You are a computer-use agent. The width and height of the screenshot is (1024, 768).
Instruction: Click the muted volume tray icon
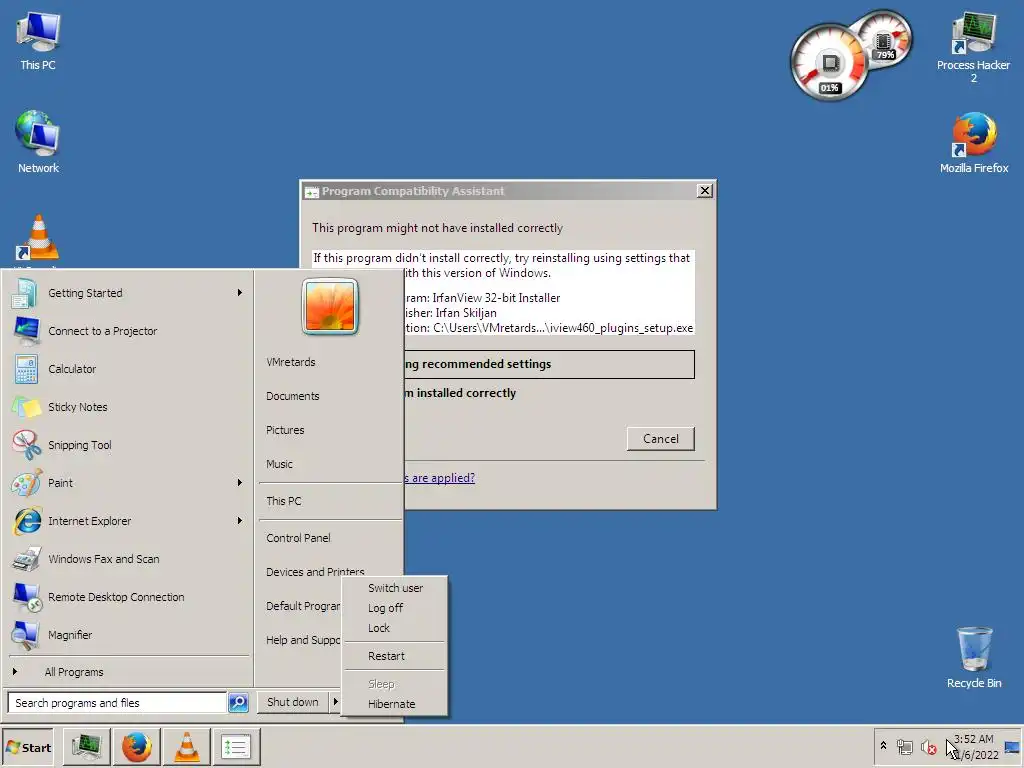929,746
